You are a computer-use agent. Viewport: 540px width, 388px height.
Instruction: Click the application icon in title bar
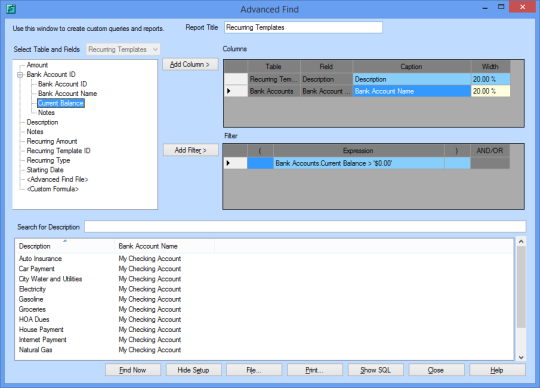click(x=11, y=9)
